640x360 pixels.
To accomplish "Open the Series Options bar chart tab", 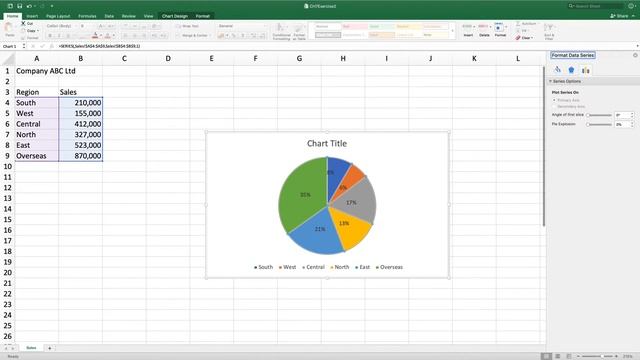I will [585, 70].
